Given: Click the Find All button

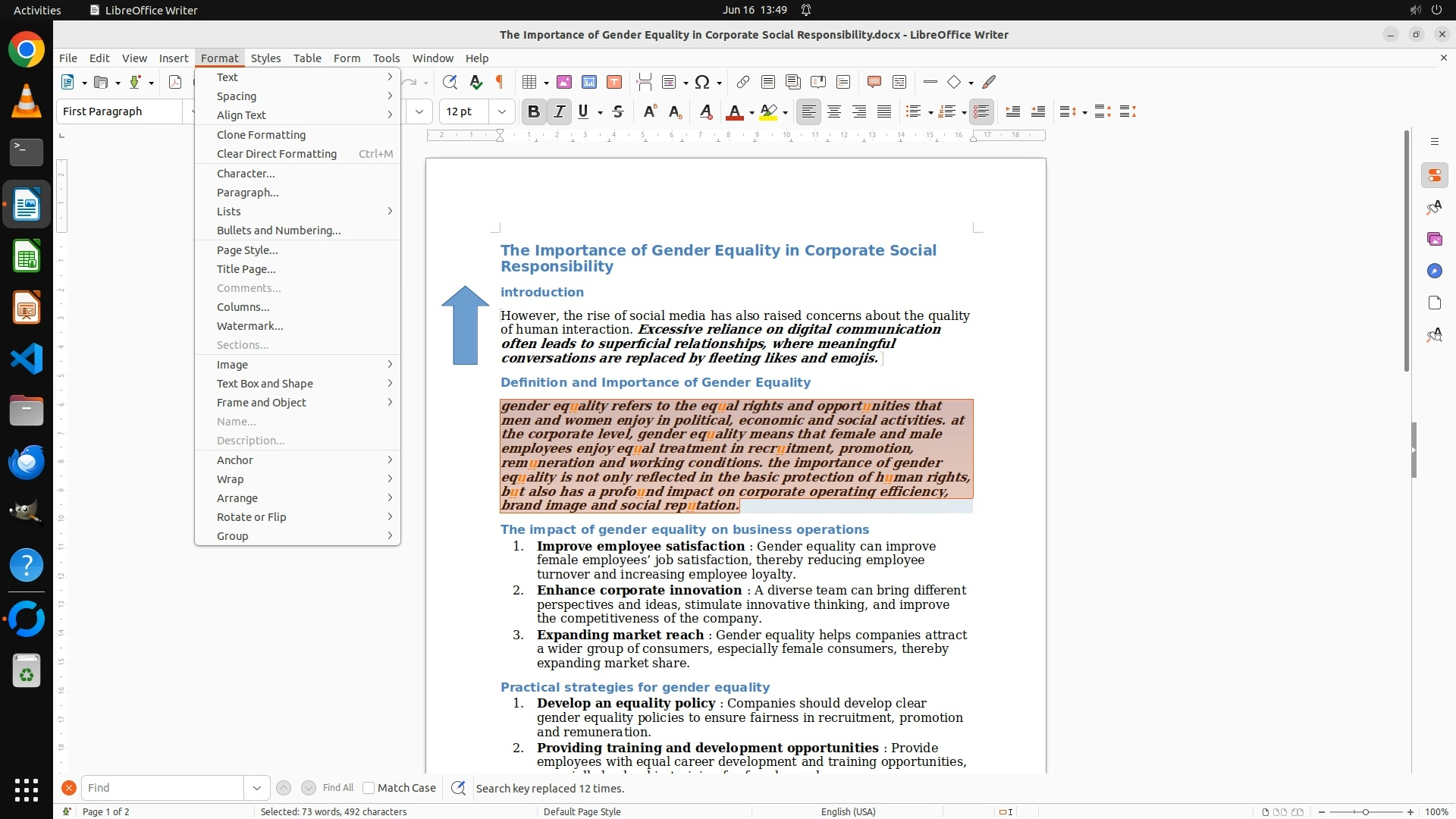Looking at the screenshot, I should pos(337,788).
